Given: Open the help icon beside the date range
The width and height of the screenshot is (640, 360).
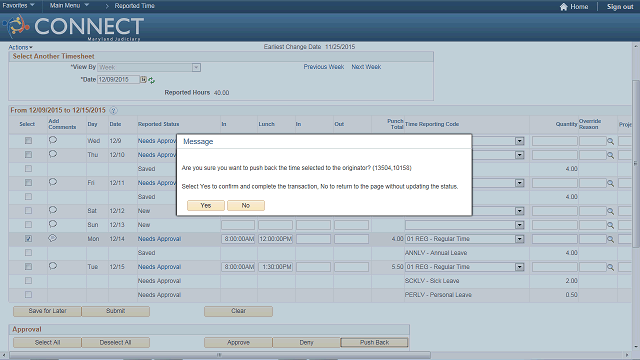Looking at the screenshot, I should [114, 111].
